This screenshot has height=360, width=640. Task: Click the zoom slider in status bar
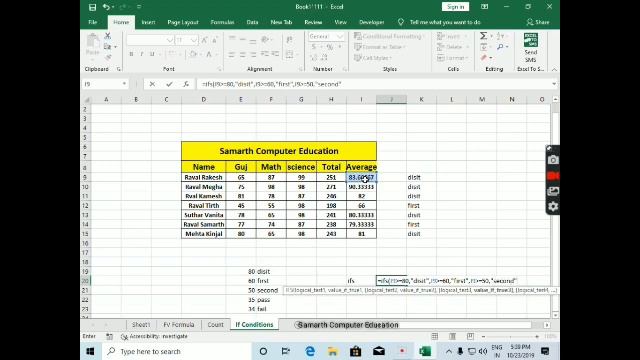[510, 336]
